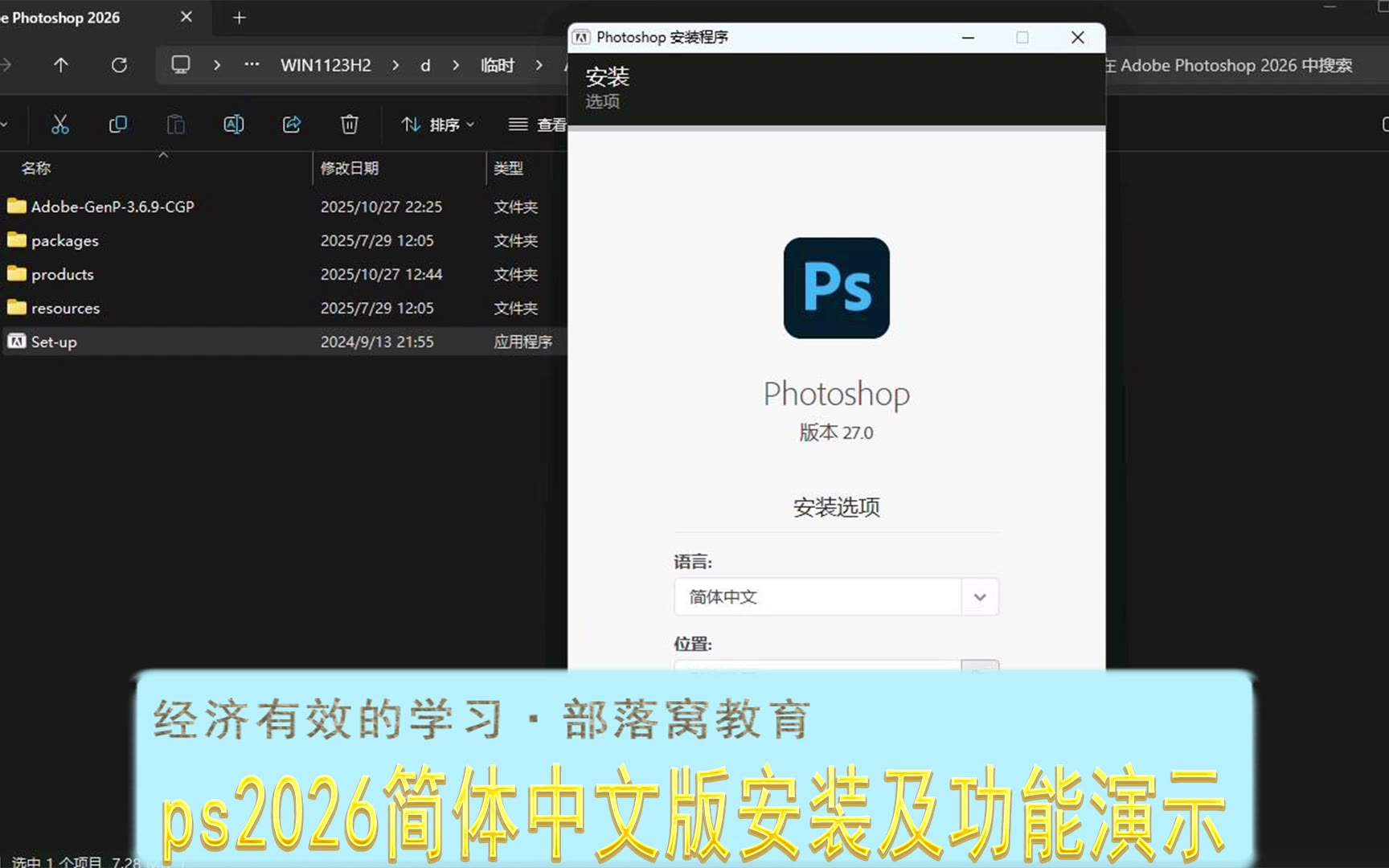Screen dimensions: 1389x868
Task: Click the 应用程序 type cell of Set-up
Action: coord(522,342)
